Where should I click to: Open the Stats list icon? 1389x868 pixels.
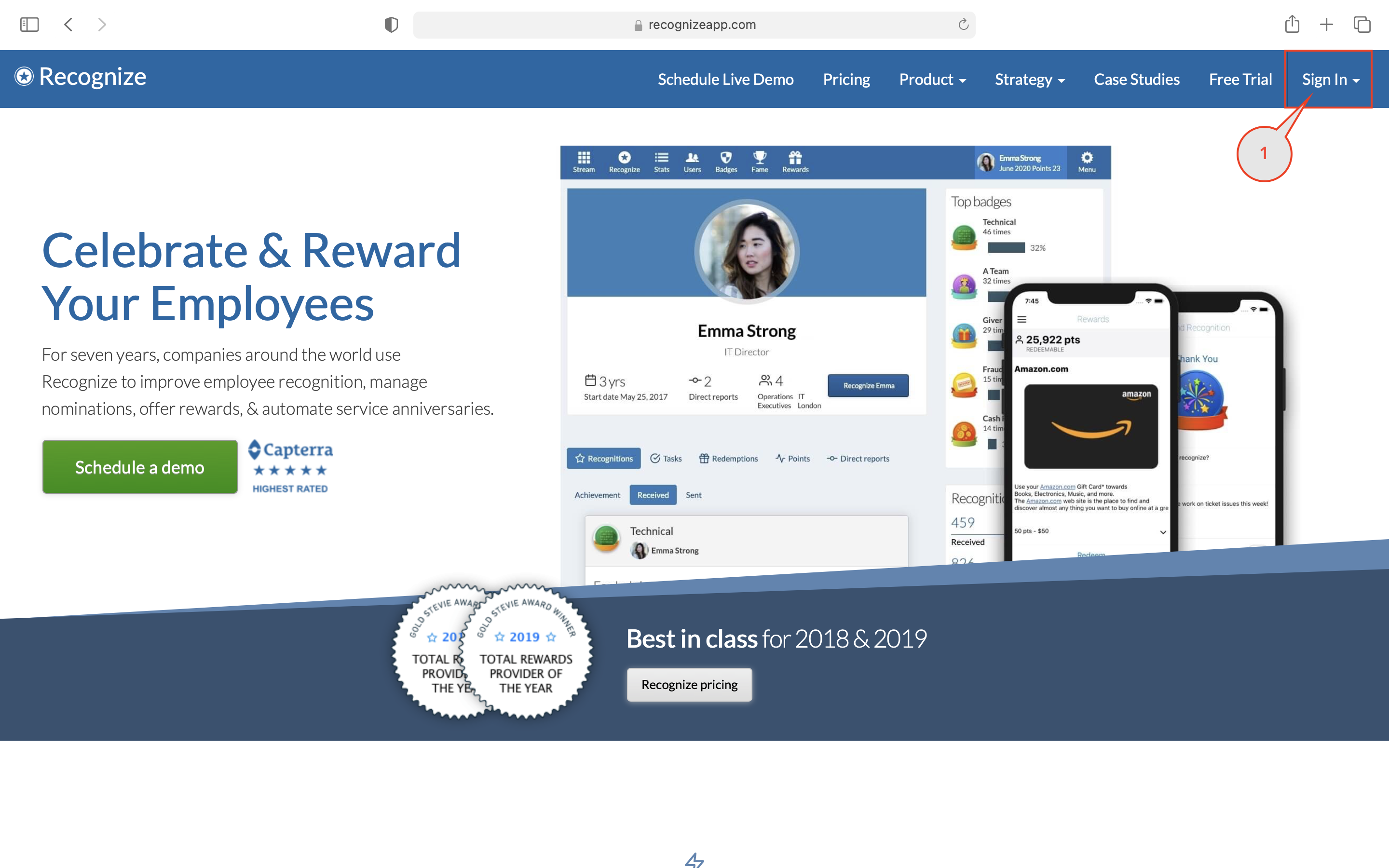coord(662,162)
